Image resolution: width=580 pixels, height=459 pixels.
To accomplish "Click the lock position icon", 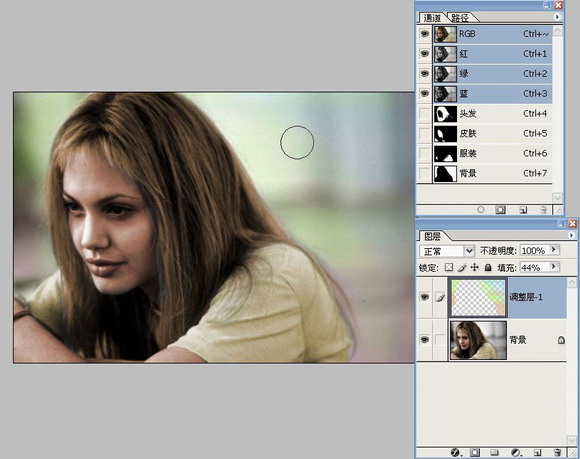I will pyautogui.click(x=475, y=267).
